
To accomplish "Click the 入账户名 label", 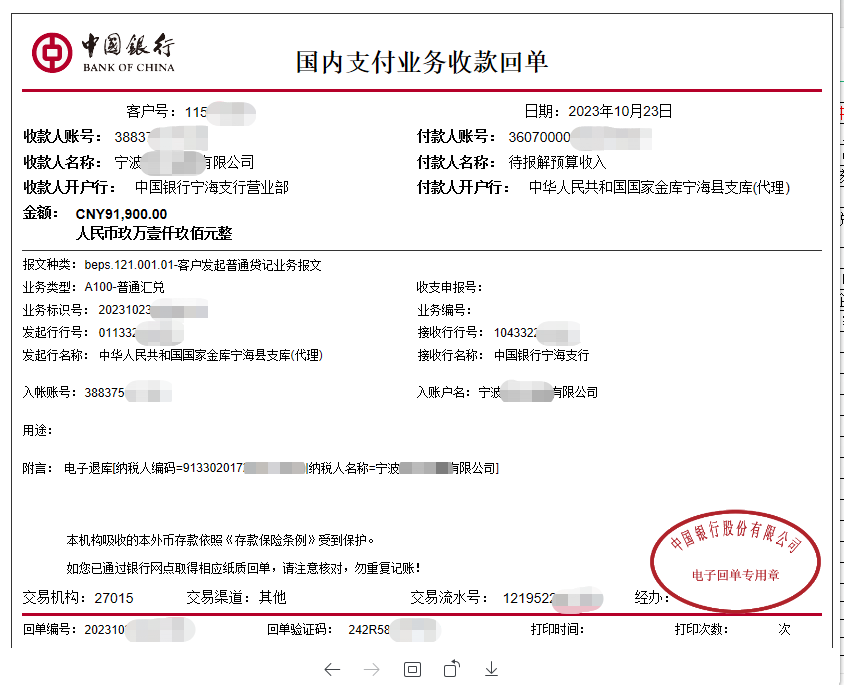I will tap(444, 392).
